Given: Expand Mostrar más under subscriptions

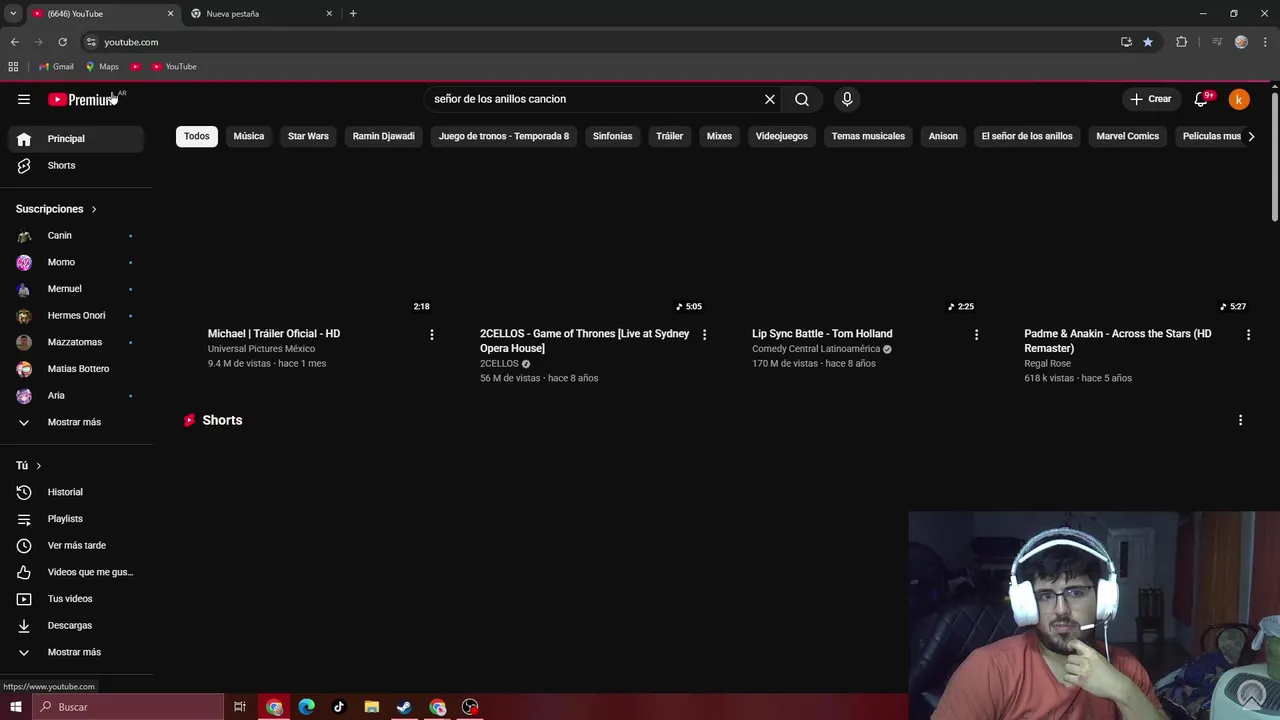Looking at the screenshot, I should pos(76,422).
